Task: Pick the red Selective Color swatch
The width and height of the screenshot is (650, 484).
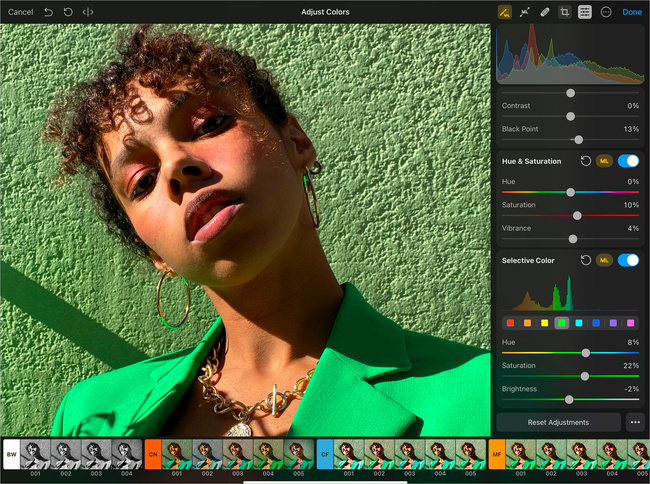Action: [x=510, y=323]
